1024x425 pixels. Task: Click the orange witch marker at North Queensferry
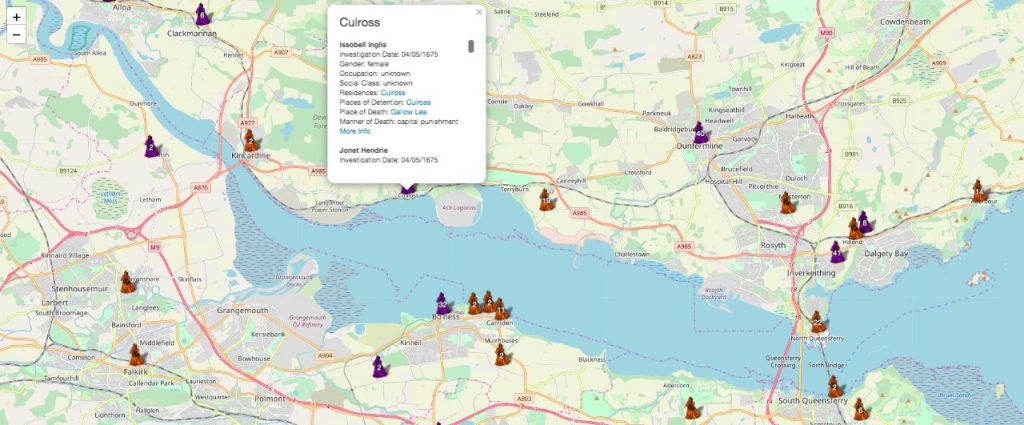coord(816,322)
